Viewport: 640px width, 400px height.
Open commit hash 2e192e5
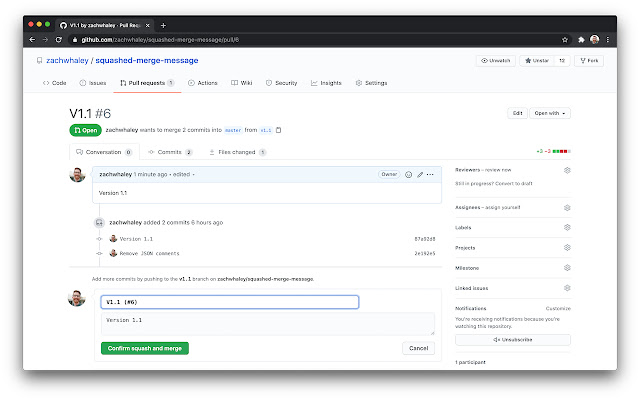click(x=425, y=253)
